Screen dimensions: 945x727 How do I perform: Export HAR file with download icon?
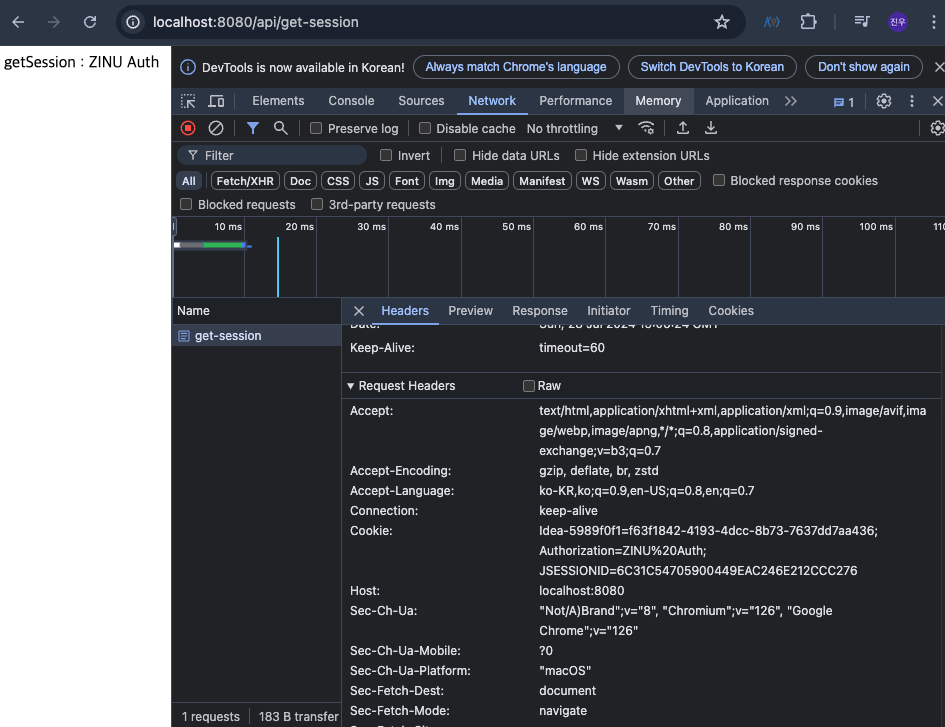711,128
